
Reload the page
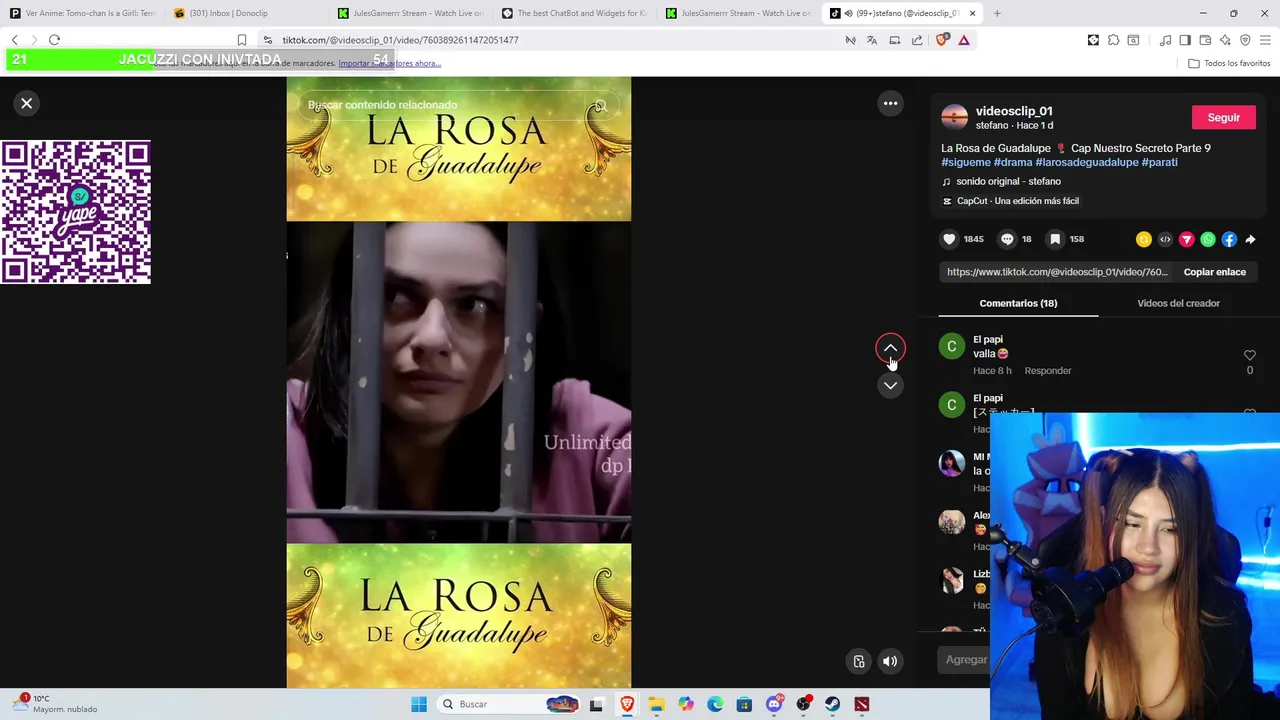pyautogui.click(x=54, y=40)
